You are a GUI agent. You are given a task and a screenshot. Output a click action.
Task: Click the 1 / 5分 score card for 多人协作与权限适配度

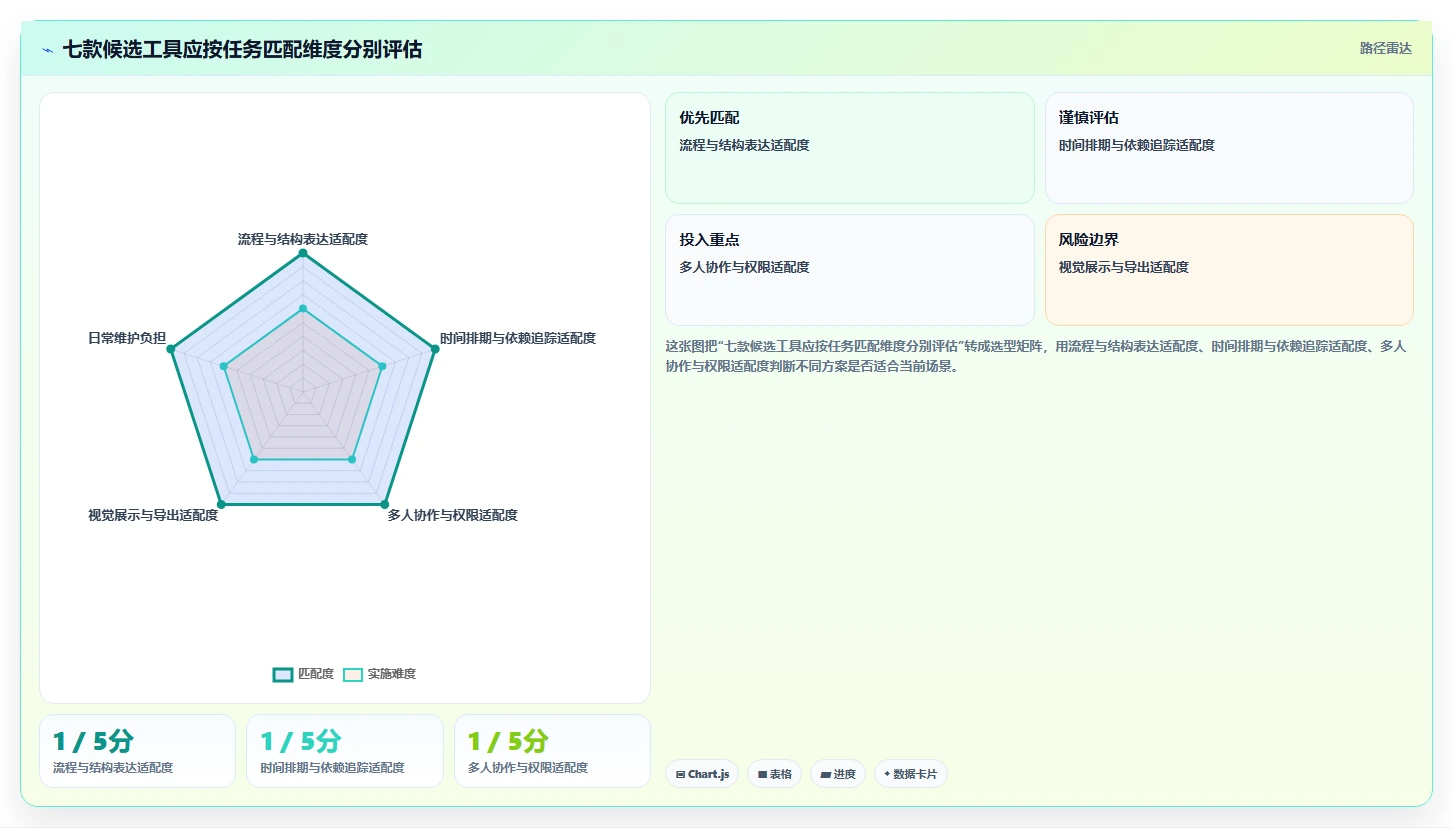coord(552,751)
